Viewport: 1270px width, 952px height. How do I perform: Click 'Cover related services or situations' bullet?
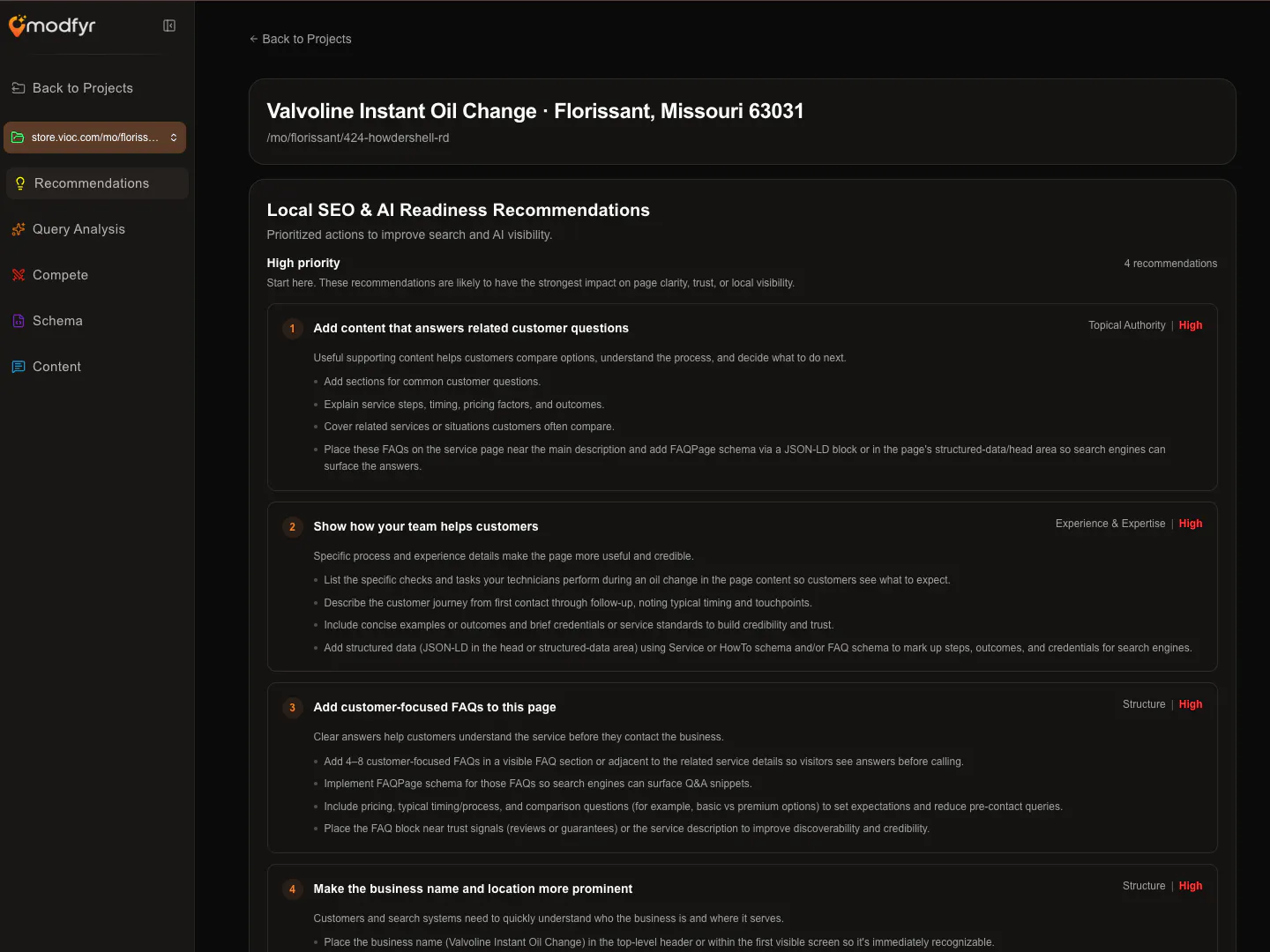click(x=469, y=427)
